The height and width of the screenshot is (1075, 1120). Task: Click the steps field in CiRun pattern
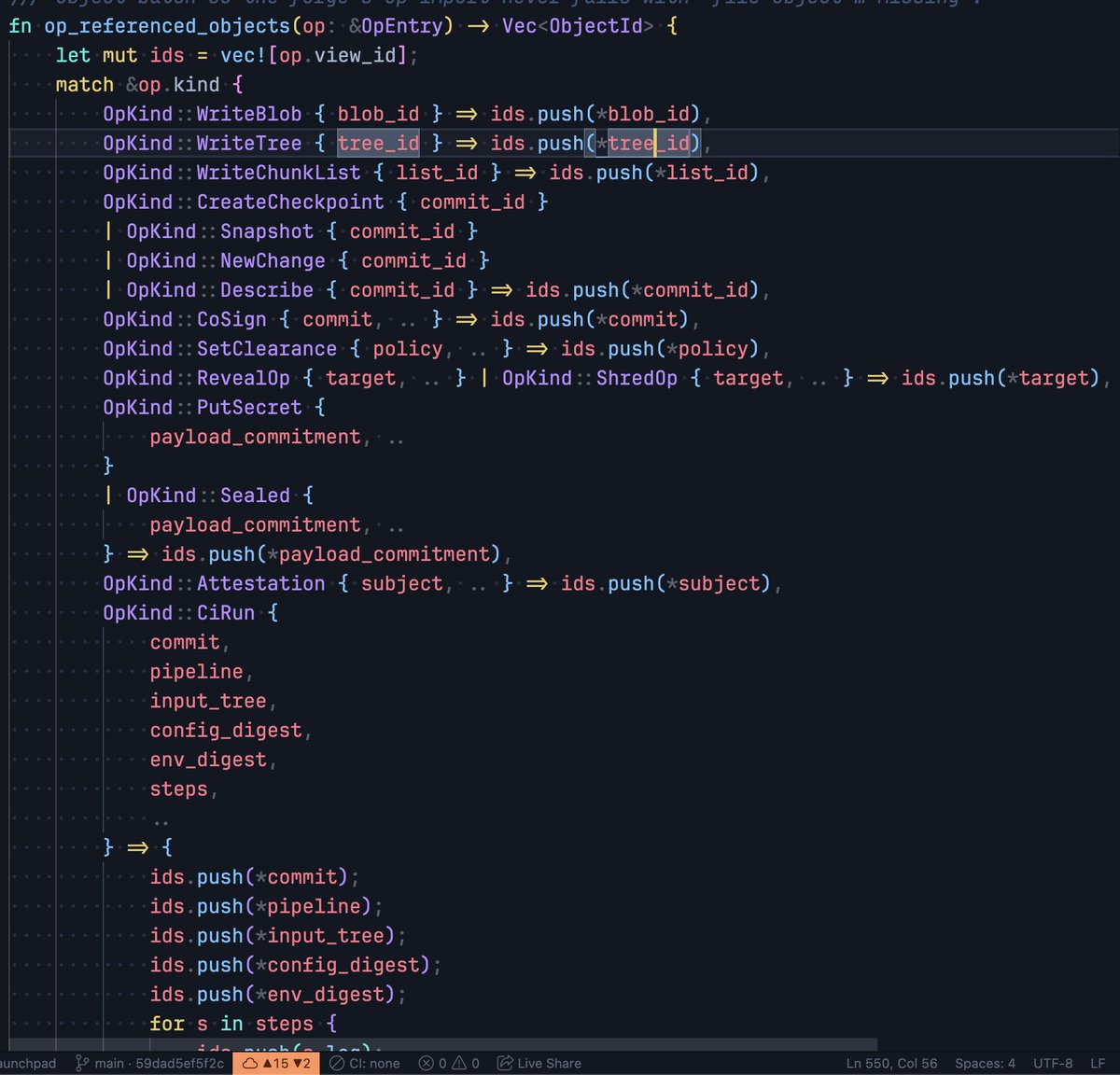pos(178,789)
